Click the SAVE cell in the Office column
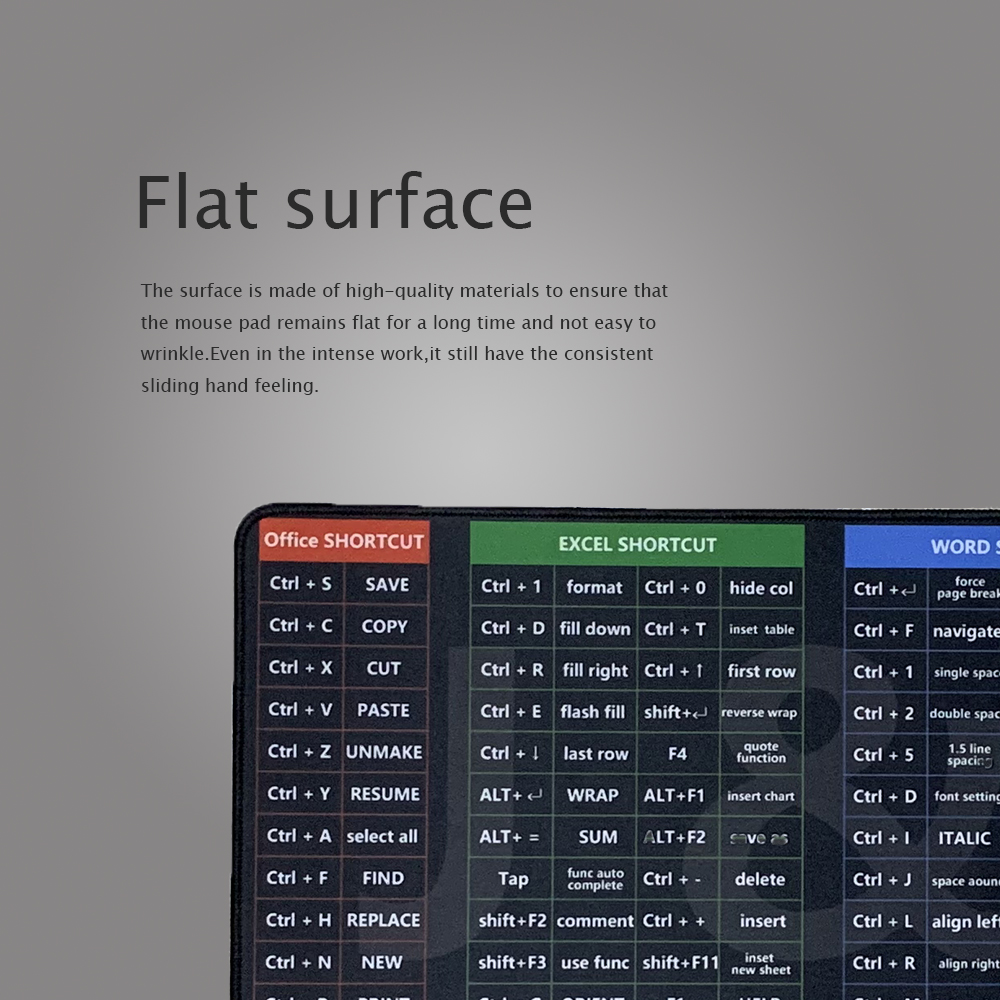 (x=386, y=585)
